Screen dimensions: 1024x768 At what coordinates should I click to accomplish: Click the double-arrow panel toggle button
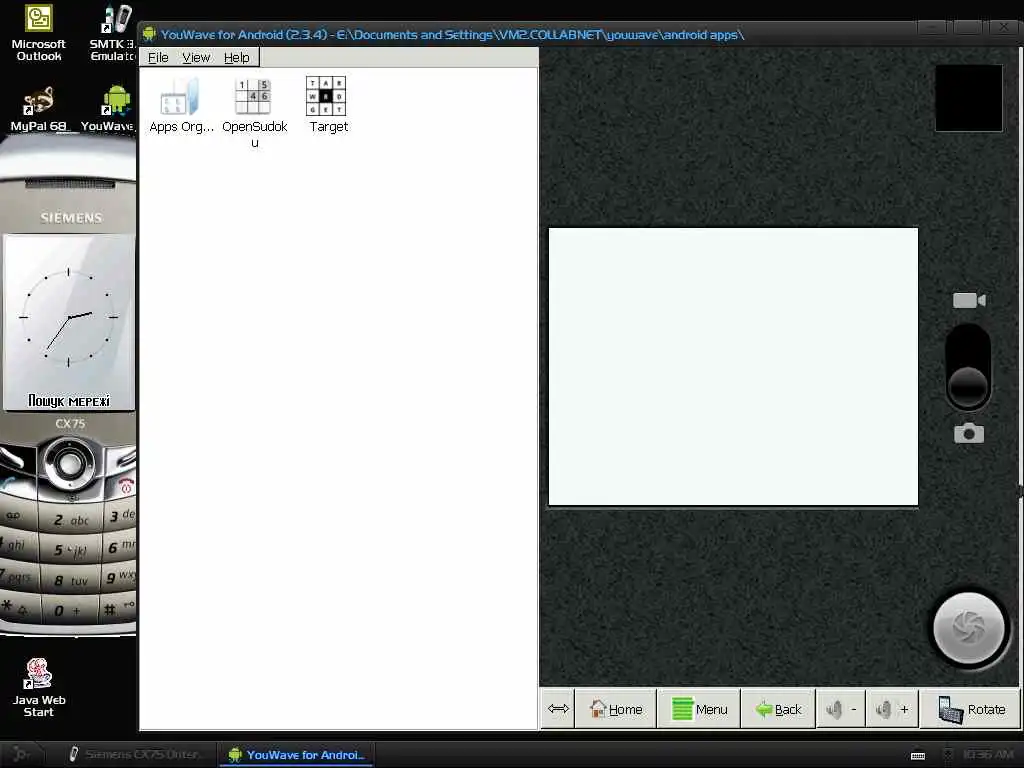(558, 709)
